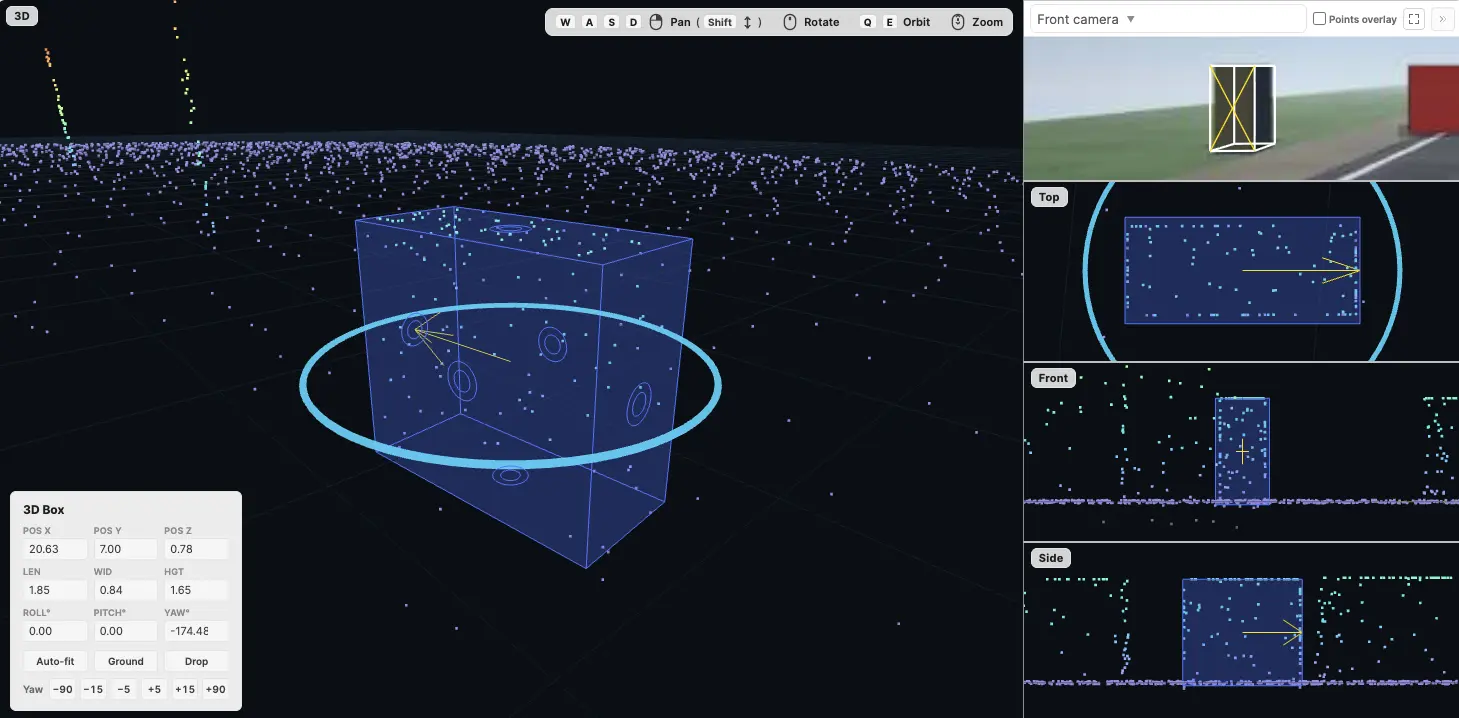Viewport: 1459px width, 718px height.
Task: Click the Drop button
Action: [196, 661]
